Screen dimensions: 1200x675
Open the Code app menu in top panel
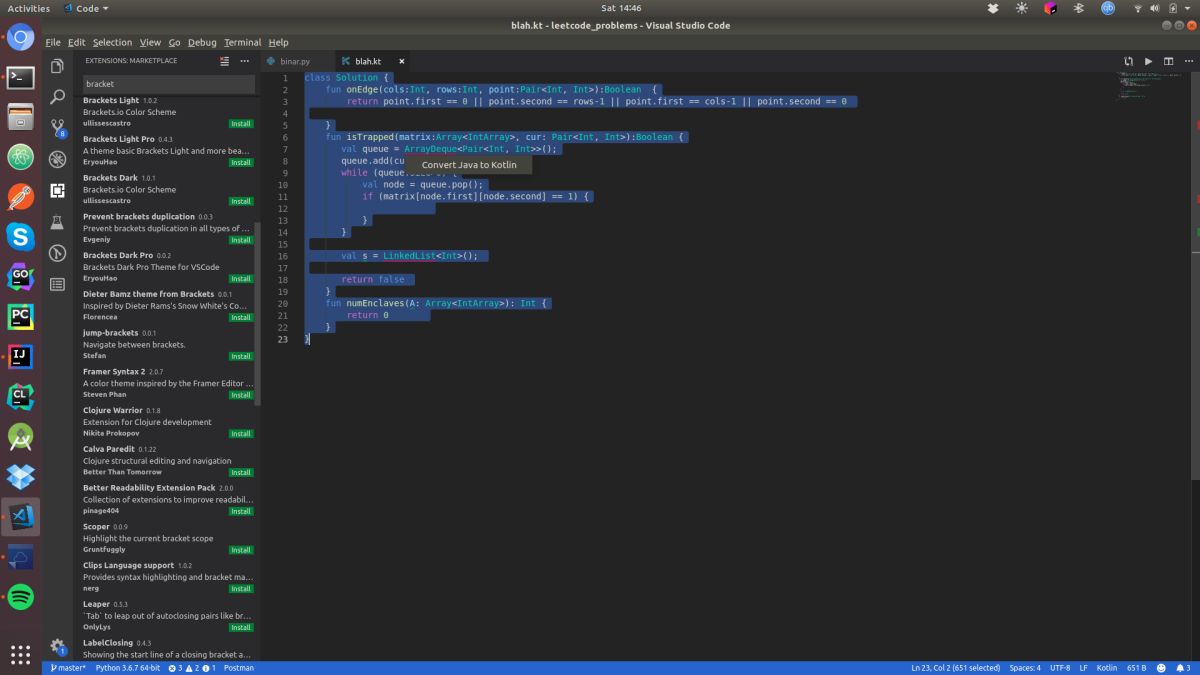point(86,8)
